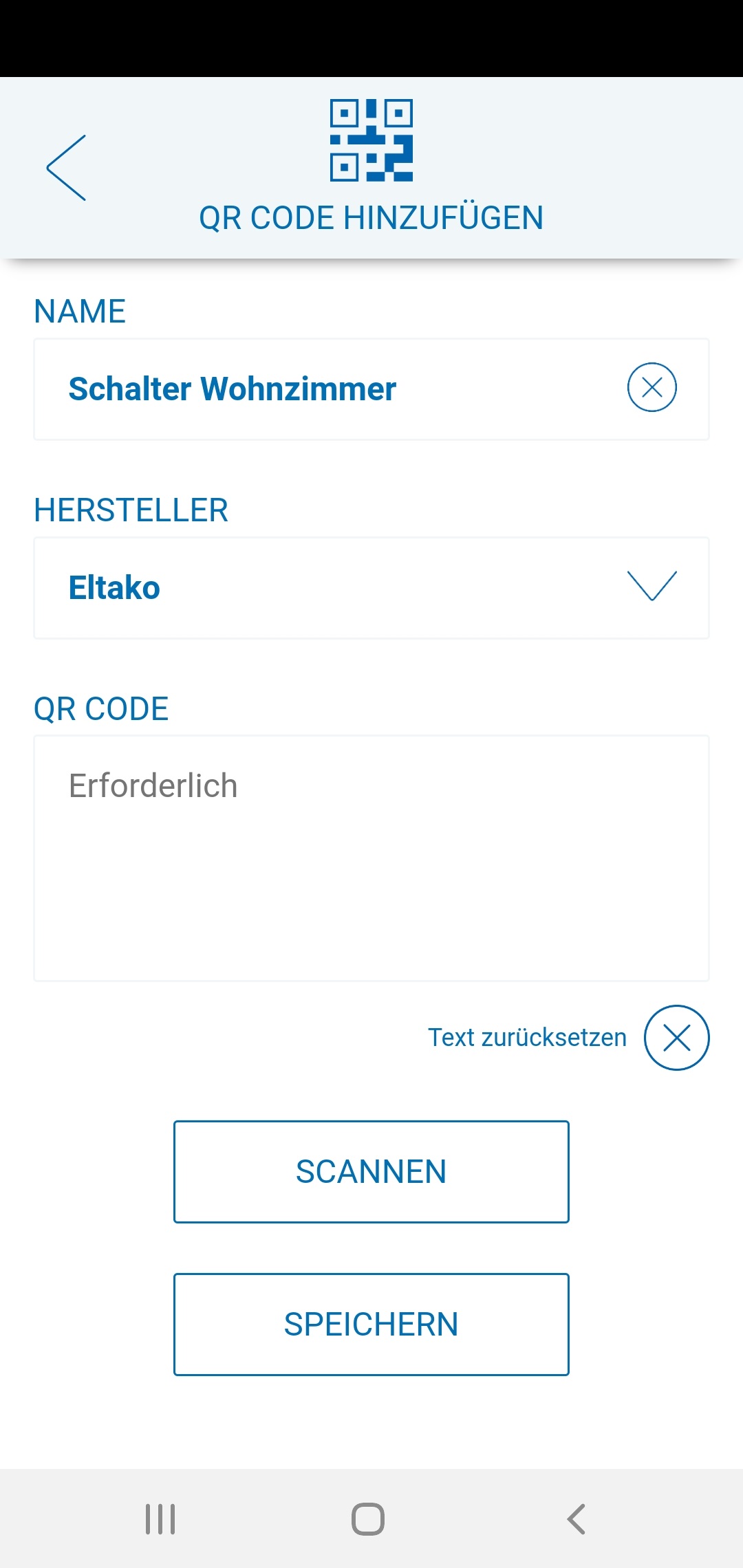Expand the Hersteller dropdown chevron
This screenshot has height=1568, width=743.
[x=652, y=586]
